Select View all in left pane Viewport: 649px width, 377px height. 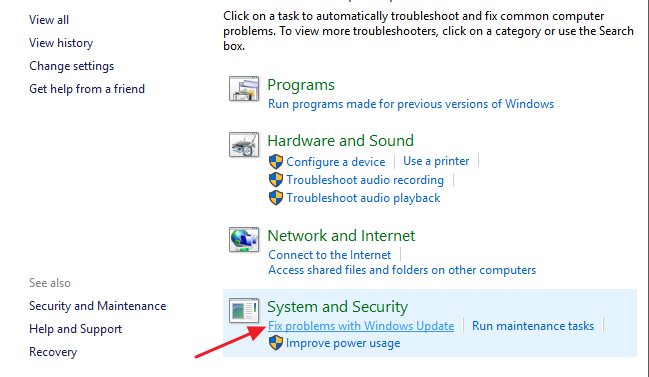pyautogui.click(x=49, y=20)
